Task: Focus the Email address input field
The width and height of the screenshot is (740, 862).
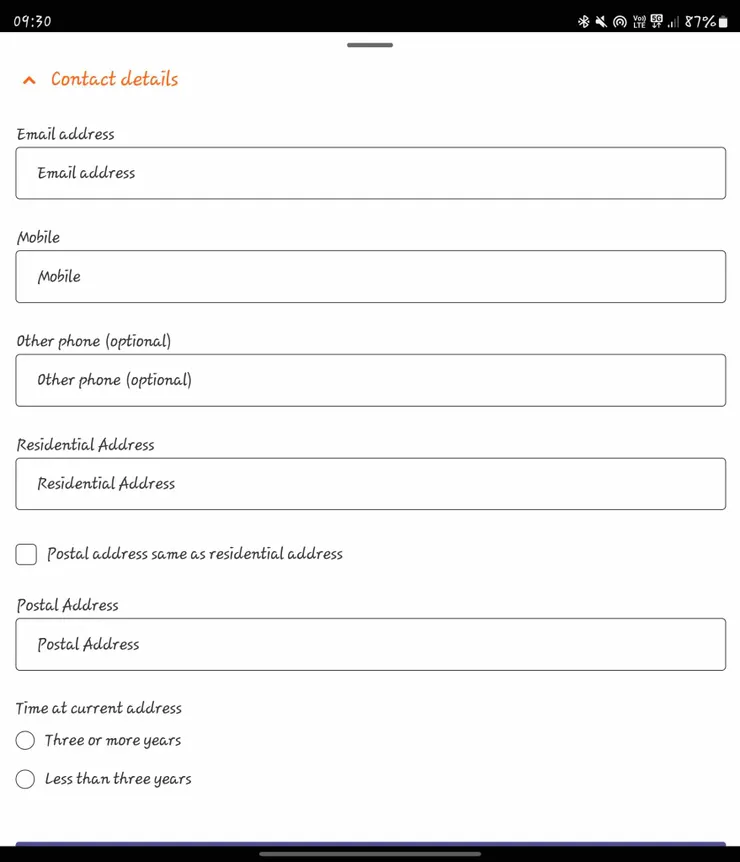Action: click(370, 173)
